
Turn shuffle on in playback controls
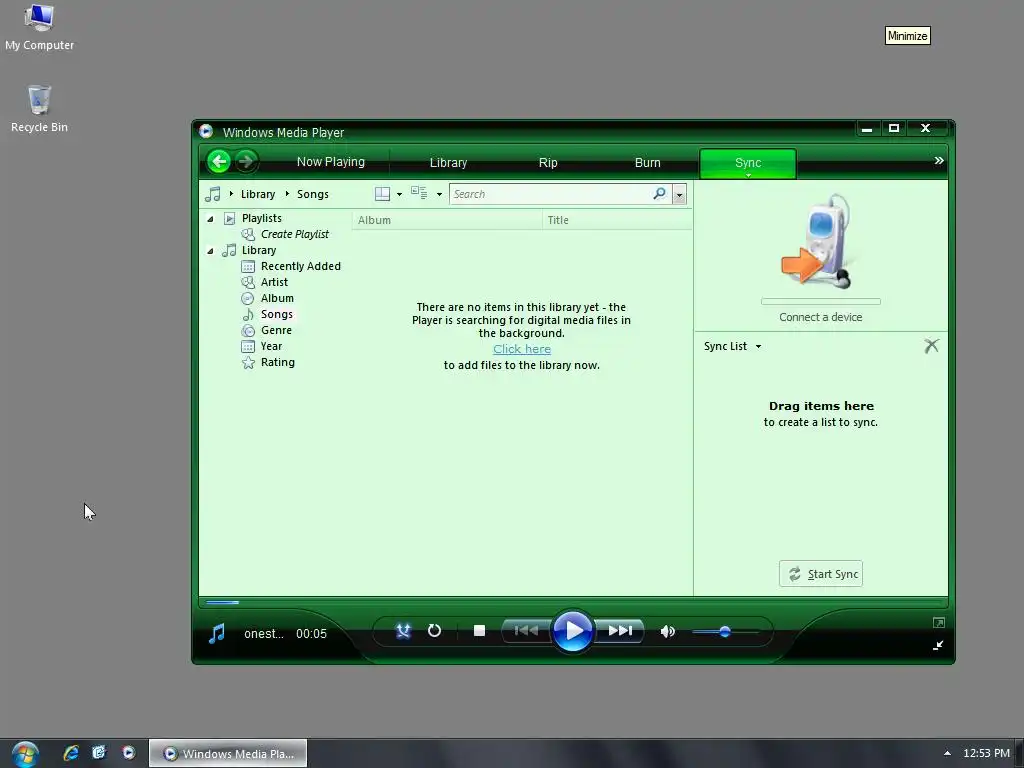404,631
